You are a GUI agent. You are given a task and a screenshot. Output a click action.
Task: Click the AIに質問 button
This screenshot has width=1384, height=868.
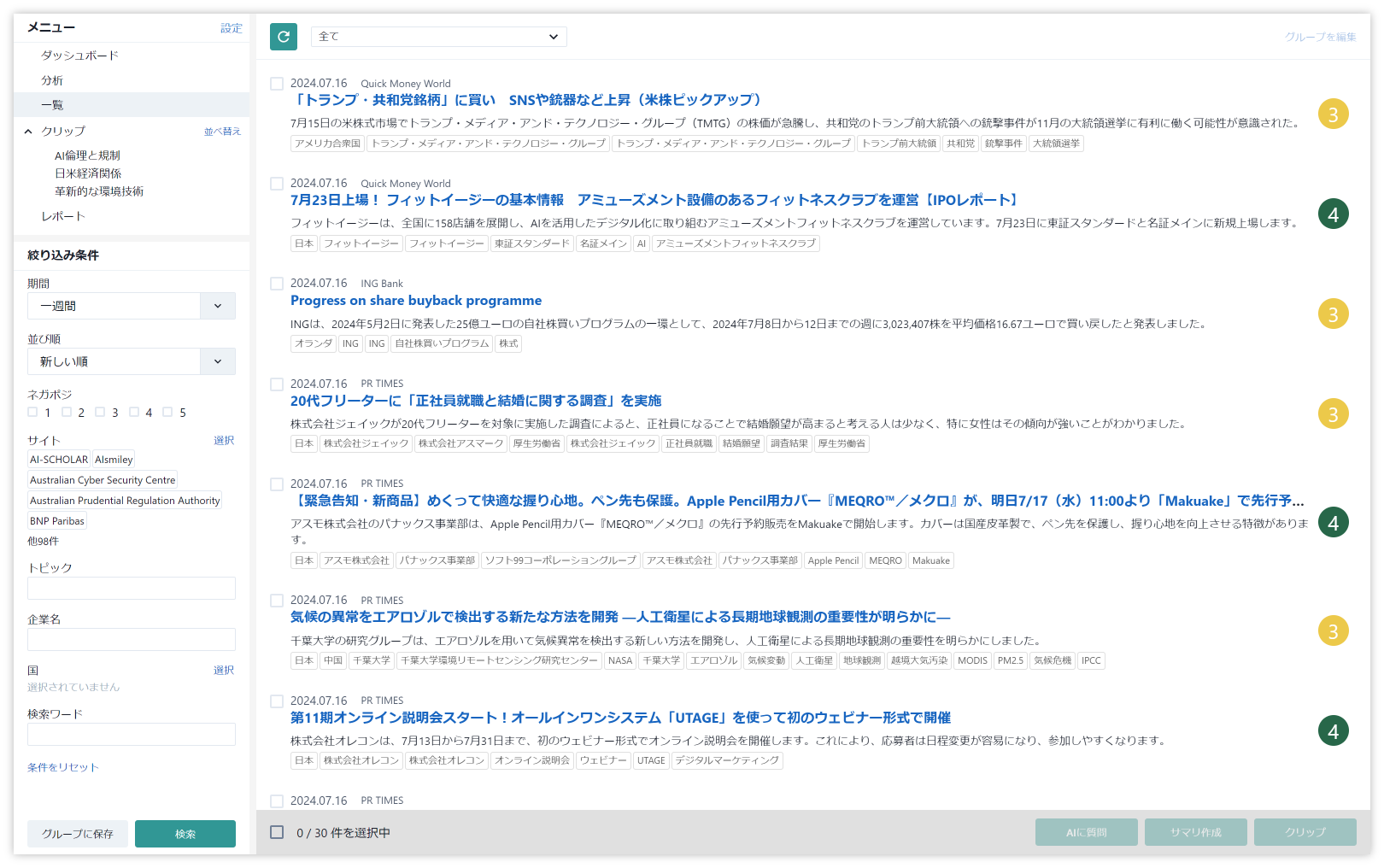click(1087, 832)
